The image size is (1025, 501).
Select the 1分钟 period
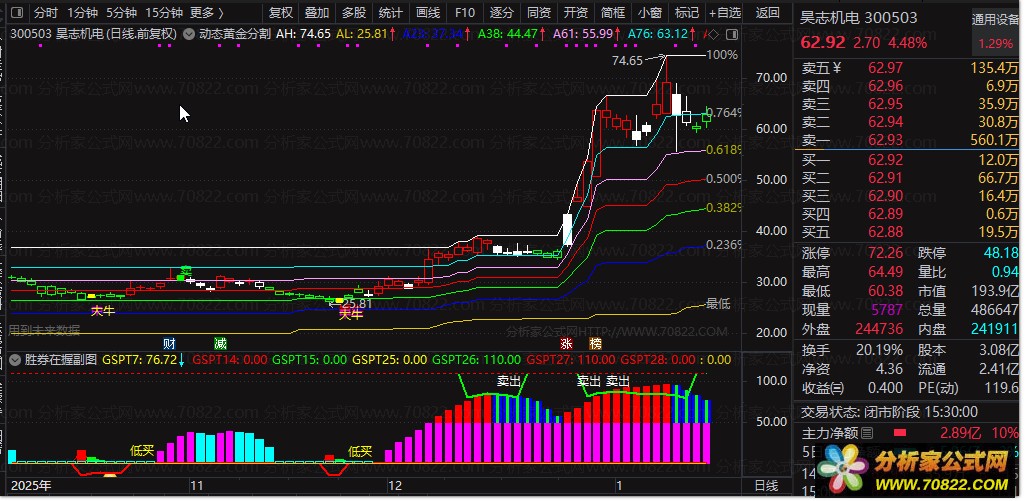coord(82,12)
